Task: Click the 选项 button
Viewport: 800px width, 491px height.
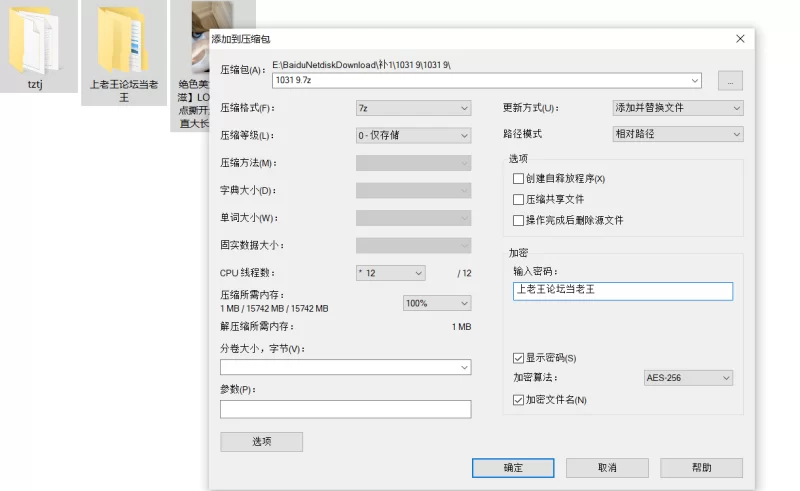Action: coord(261,441)
